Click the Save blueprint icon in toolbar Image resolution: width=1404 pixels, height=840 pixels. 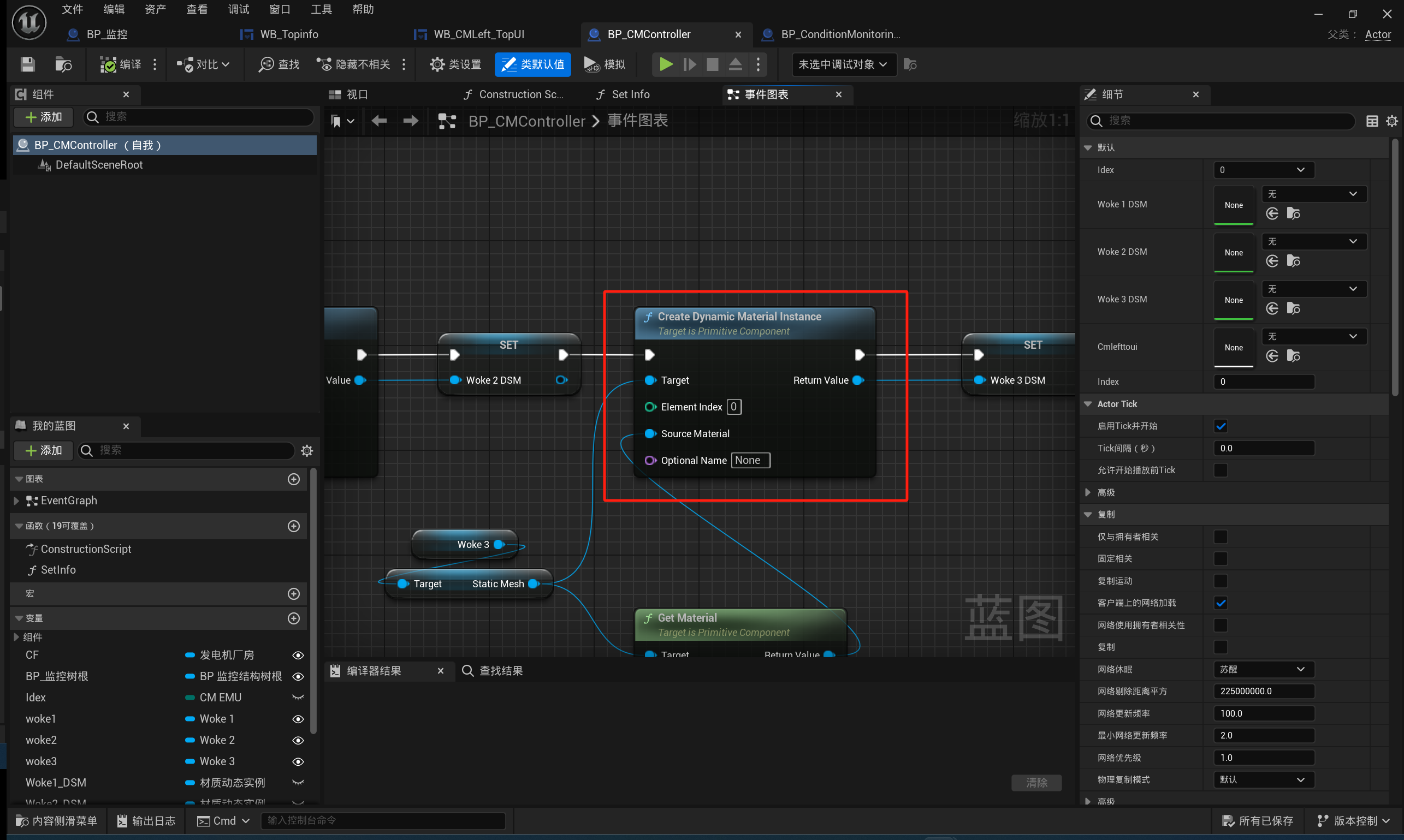tap(27, 64)
